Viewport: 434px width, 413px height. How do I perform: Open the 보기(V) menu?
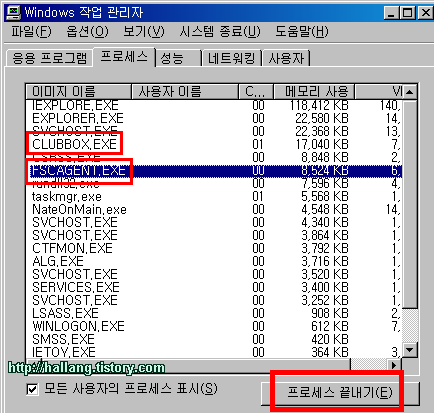(144, 32)
